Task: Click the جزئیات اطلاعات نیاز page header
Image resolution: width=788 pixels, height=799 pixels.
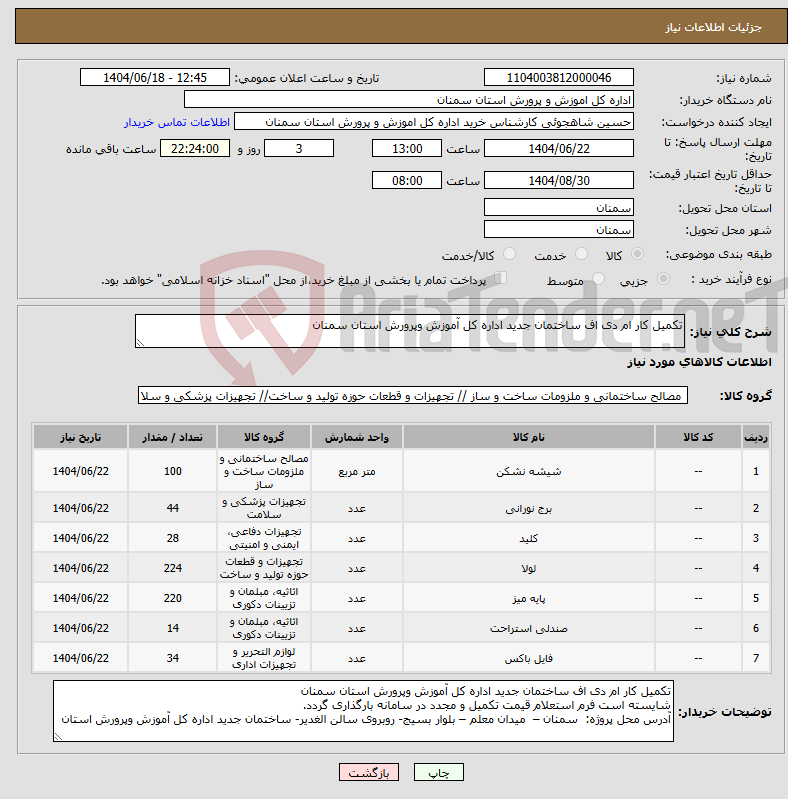Action: click(x=714, y=27)
